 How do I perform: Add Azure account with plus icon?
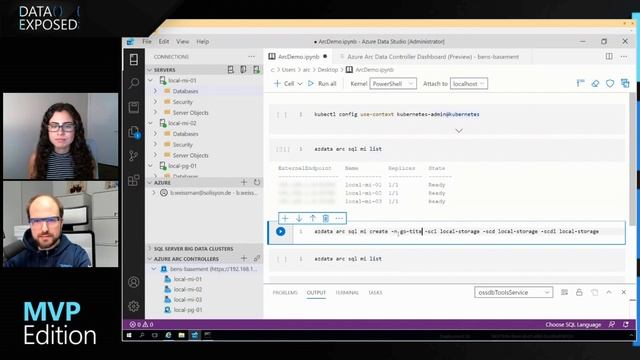pos(244,182)
